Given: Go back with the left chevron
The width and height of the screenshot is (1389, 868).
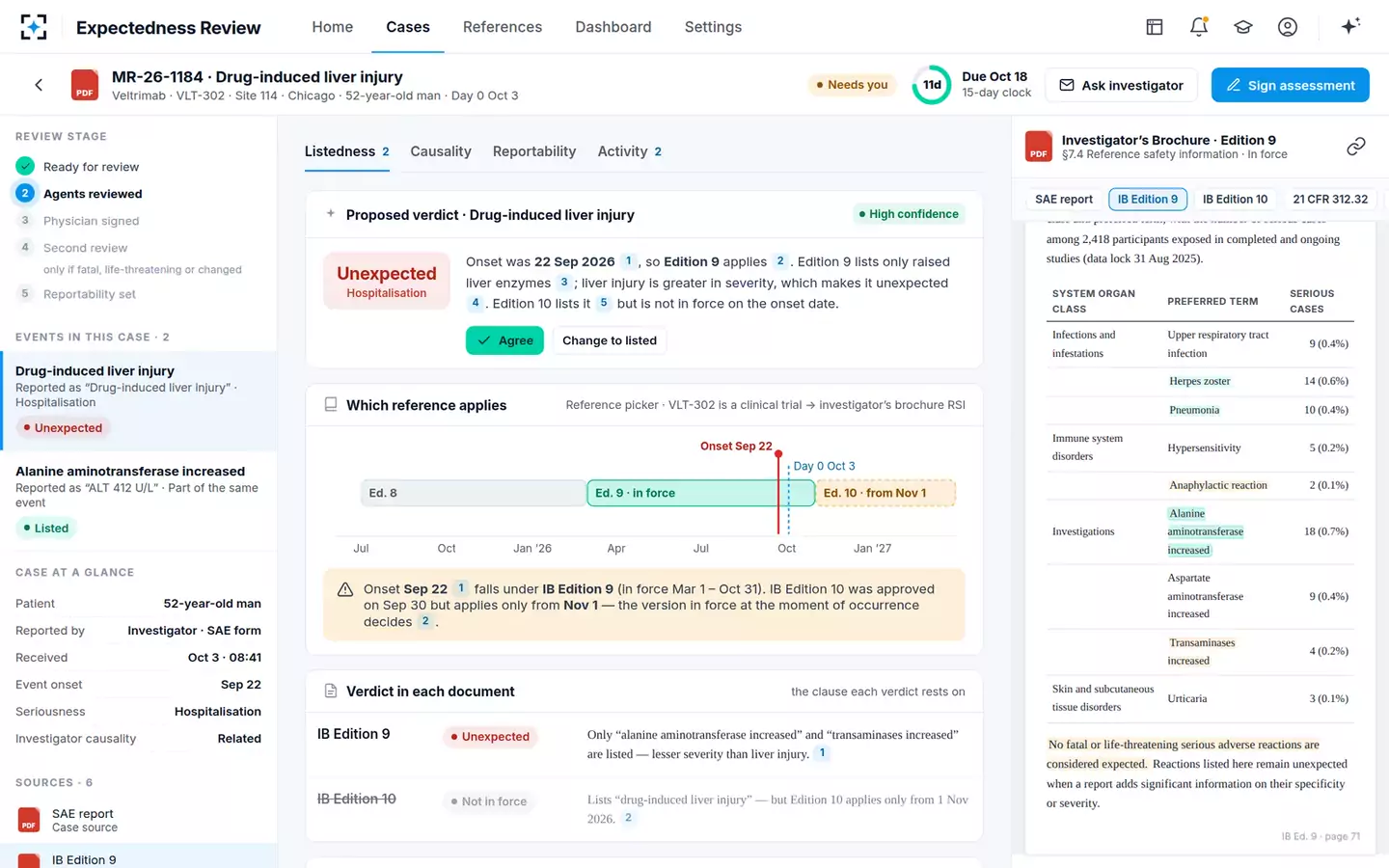Looking at the screenshot, I should (39, 85).
